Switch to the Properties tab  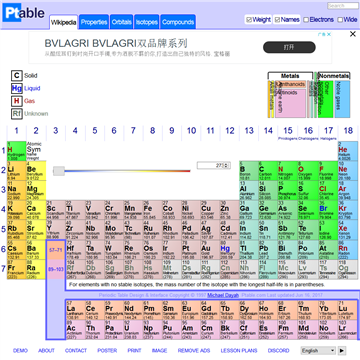(x=94, y=22)
